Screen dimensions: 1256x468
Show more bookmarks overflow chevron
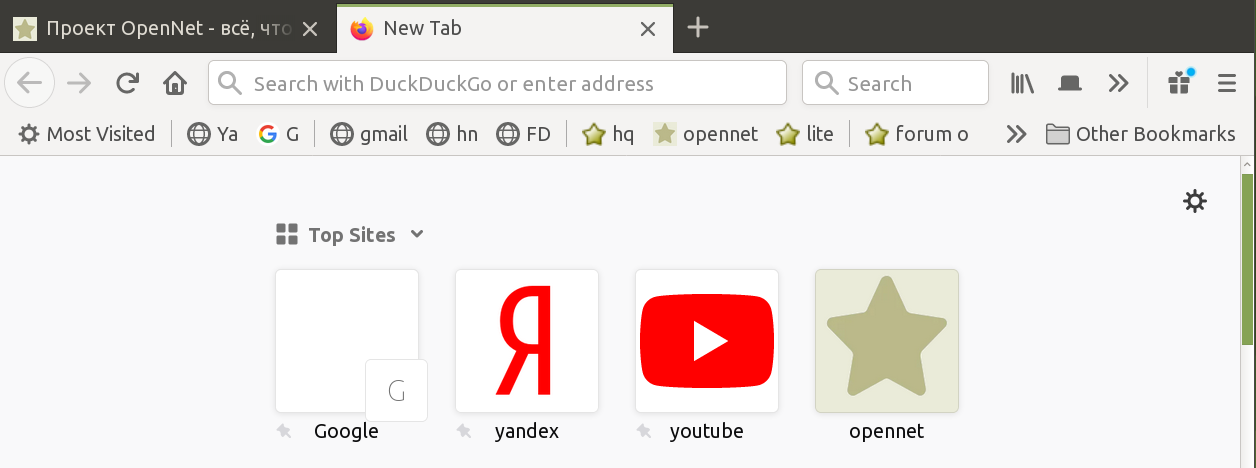[x=1016, y=134]
